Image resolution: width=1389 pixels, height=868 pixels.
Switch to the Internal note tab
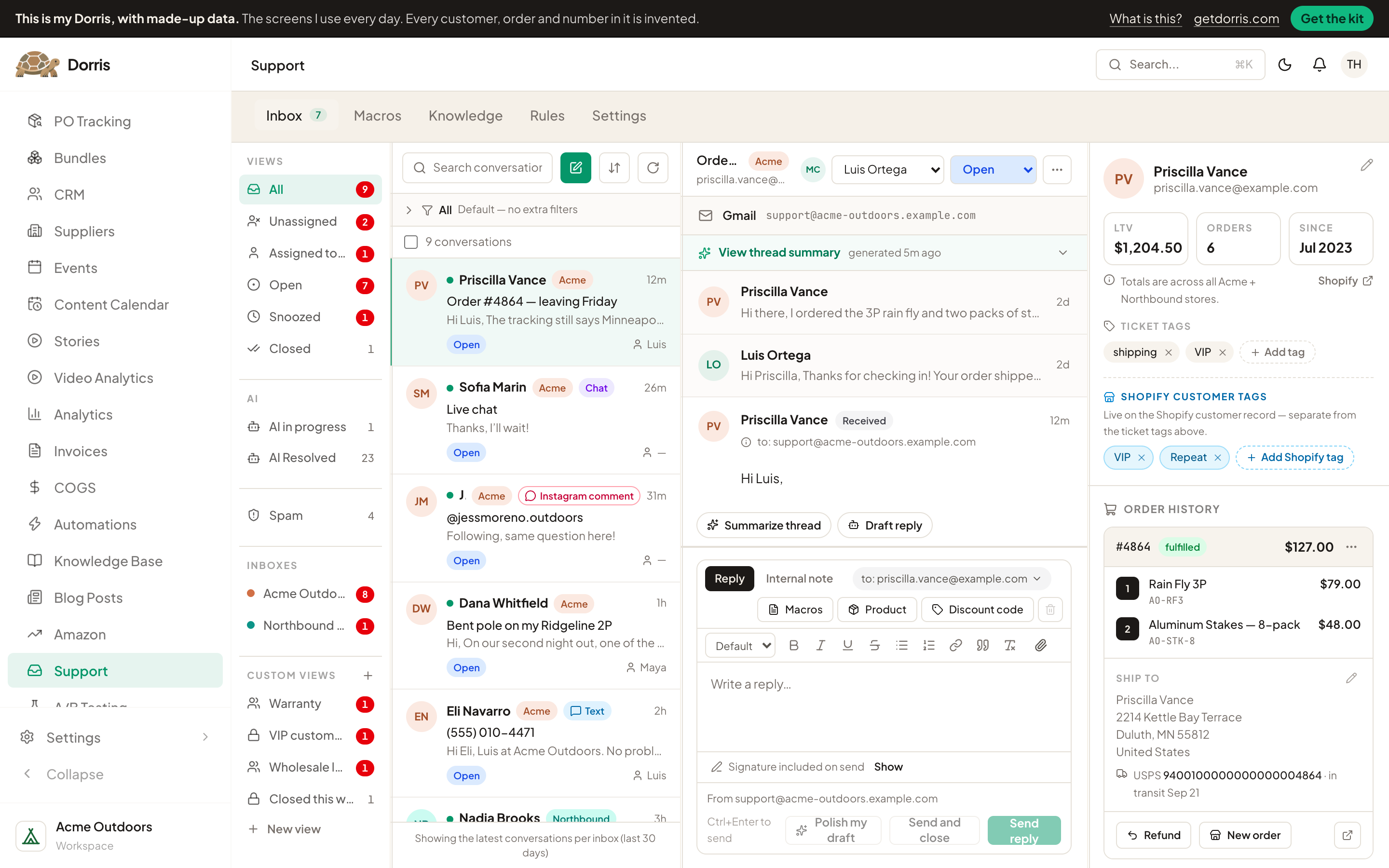[799, 579]
